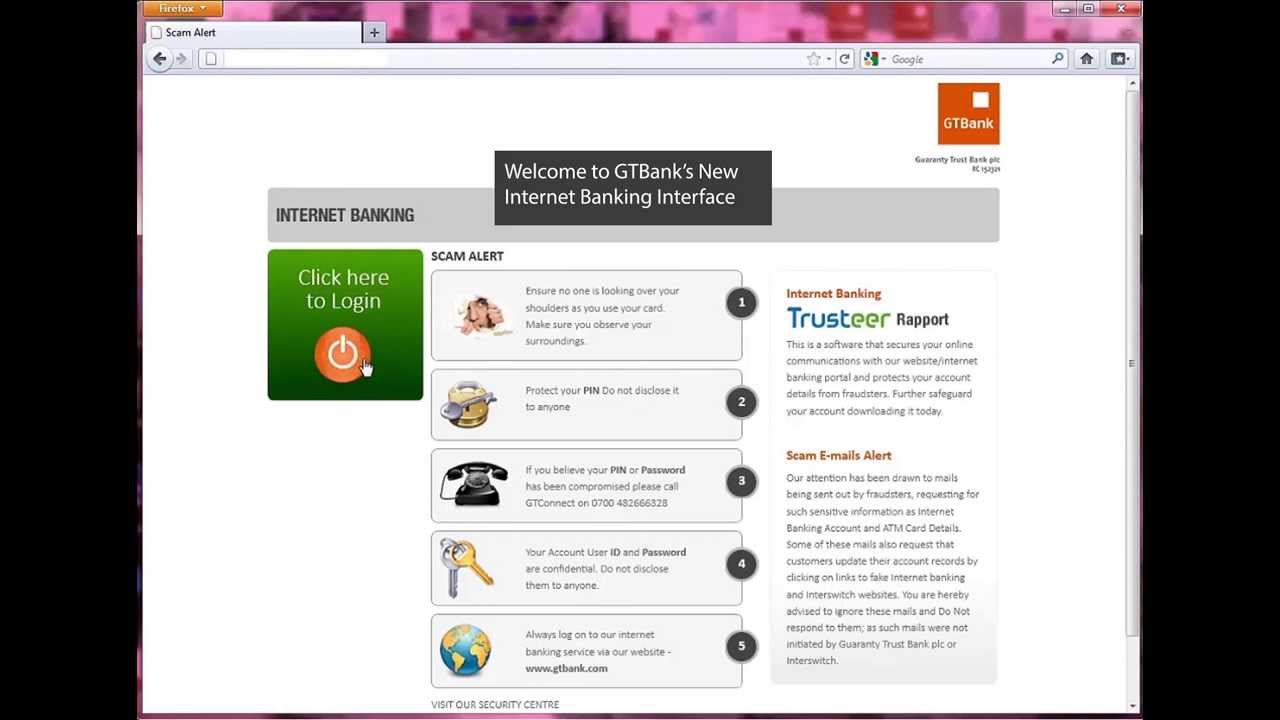
Task: Click the VISIT OUR SECURITY CENTRE link
Action: point(494,704)
